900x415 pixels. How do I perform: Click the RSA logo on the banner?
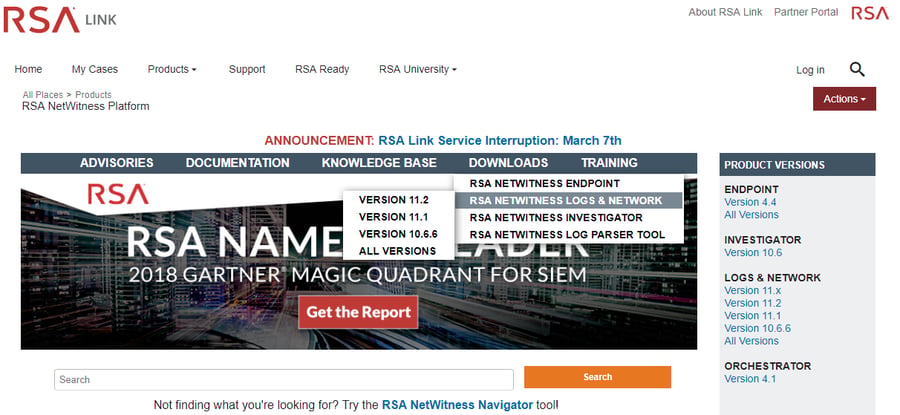(x=118, y=194)
